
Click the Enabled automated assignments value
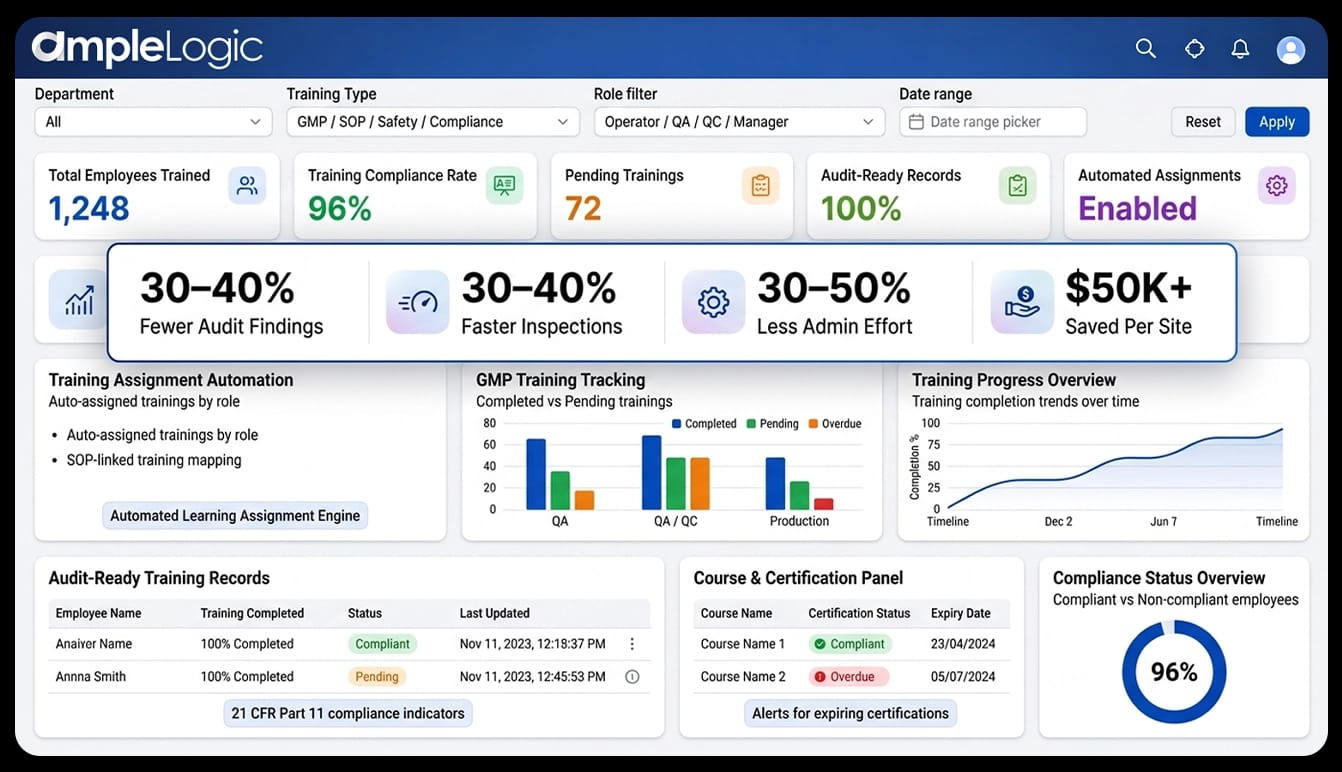tap(1137, 208)
